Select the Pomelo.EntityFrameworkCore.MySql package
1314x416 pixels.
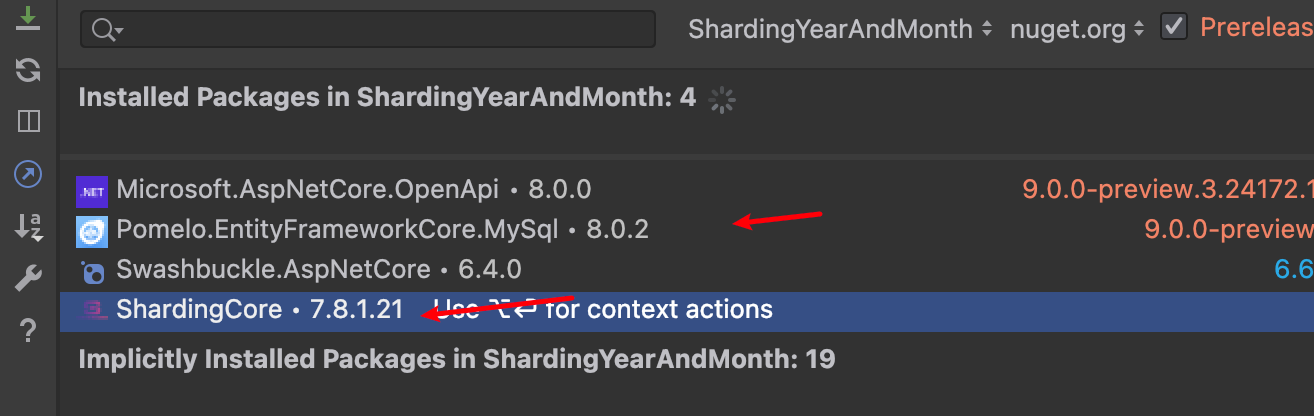tap(382, 230)
